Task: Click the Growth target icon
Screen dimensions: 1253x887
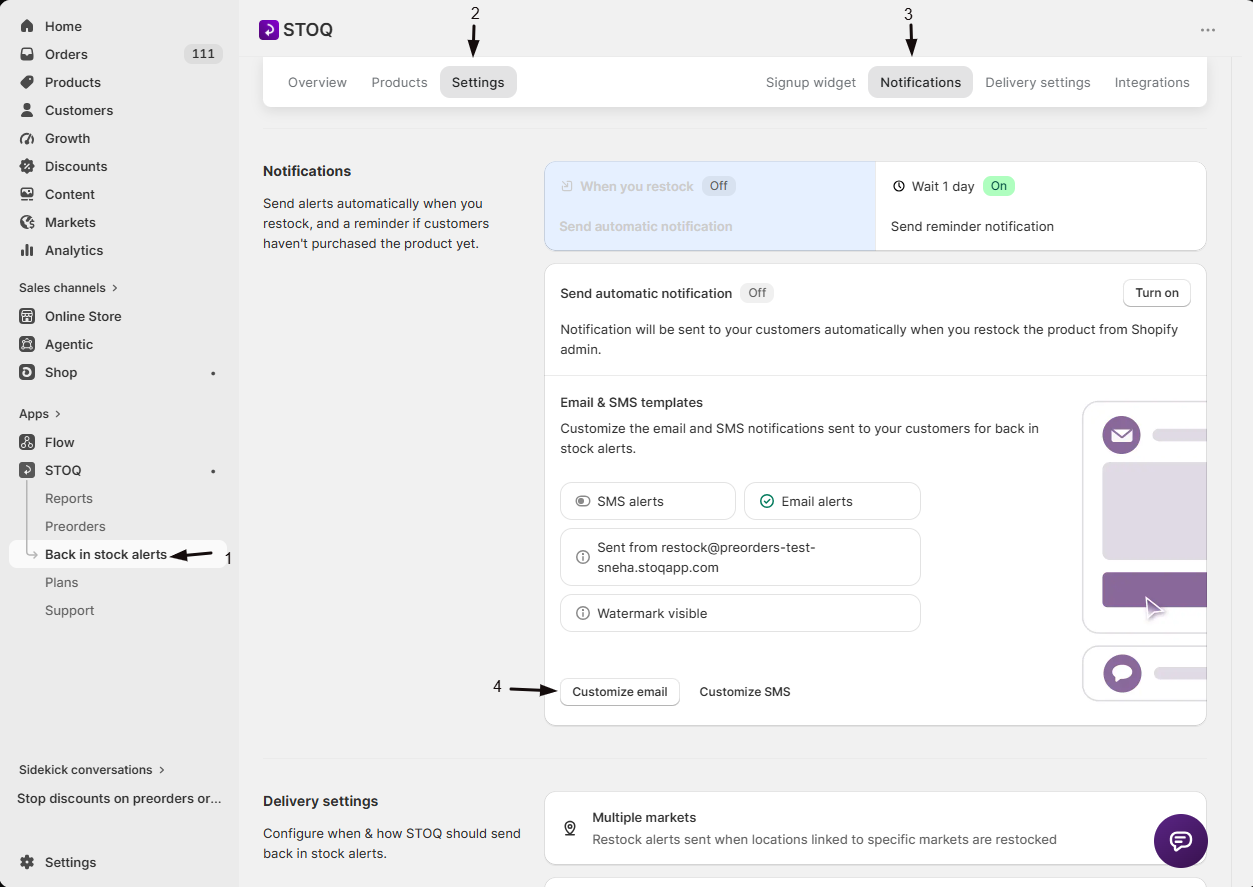Action: tap(27, 138)
